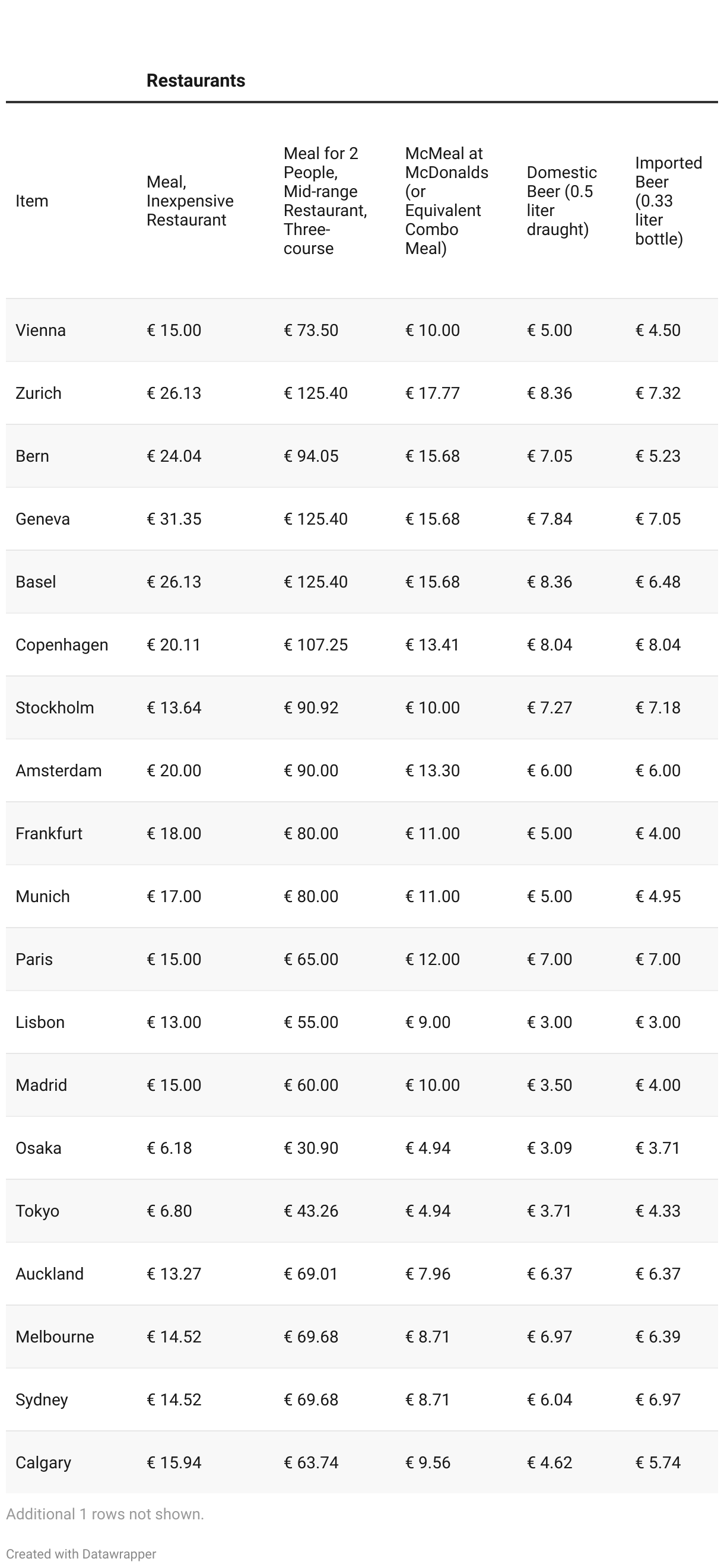Click Paris McMeal price € 12.00
724x1568 pixels.
(433, 959)
